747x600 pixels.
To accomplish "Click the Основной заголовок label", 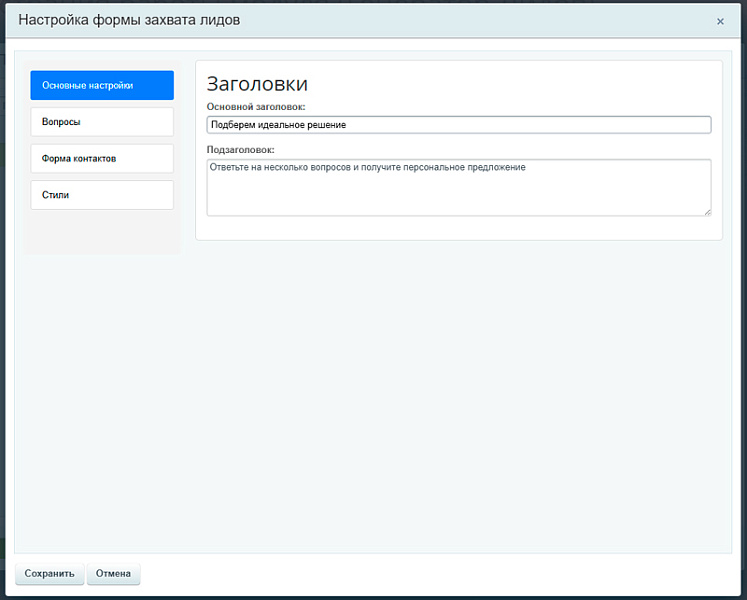I will click(x=256, y=106).
